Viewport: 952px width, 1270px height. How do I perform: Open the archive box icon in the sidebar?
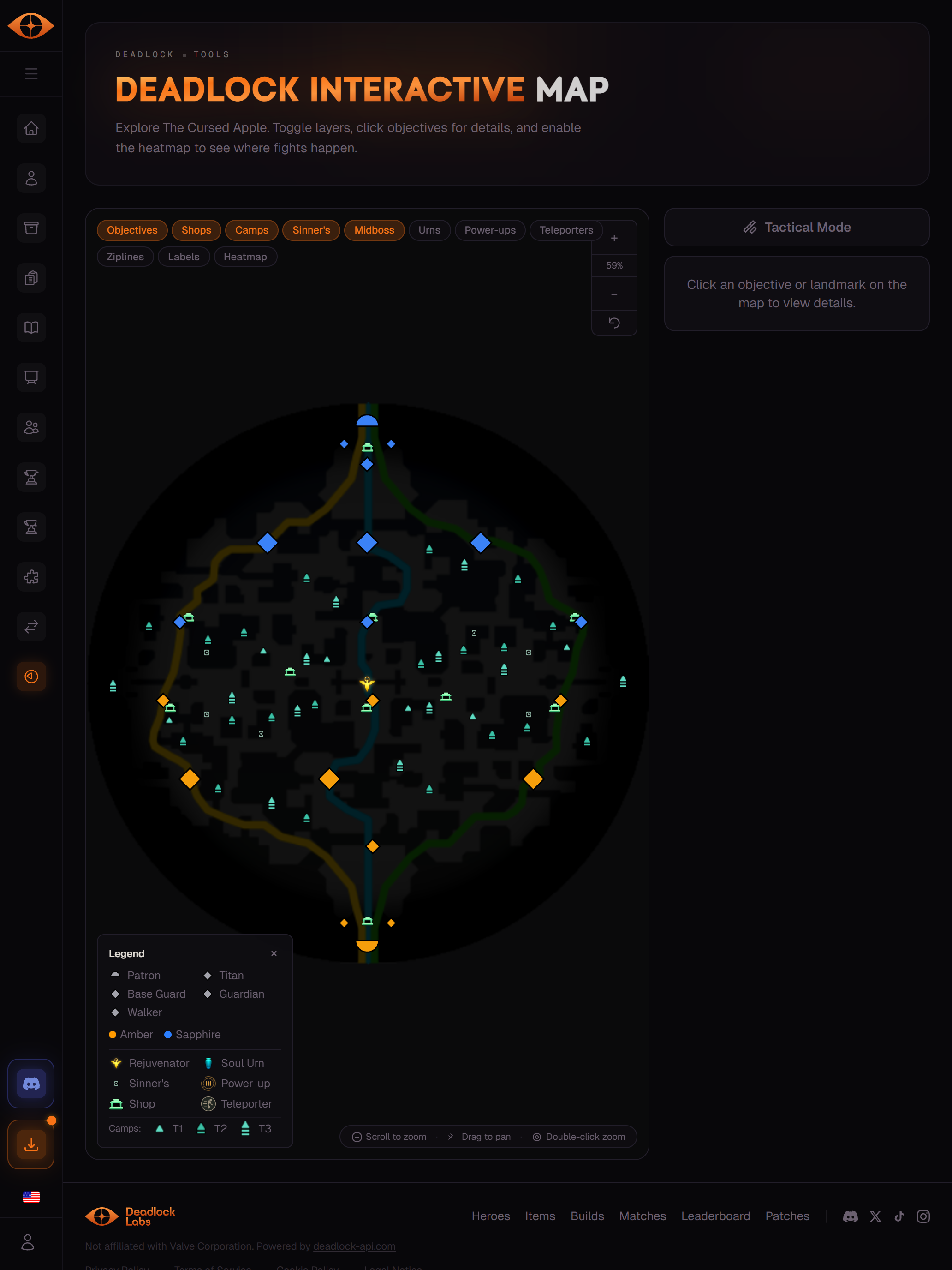pos(31,228)
